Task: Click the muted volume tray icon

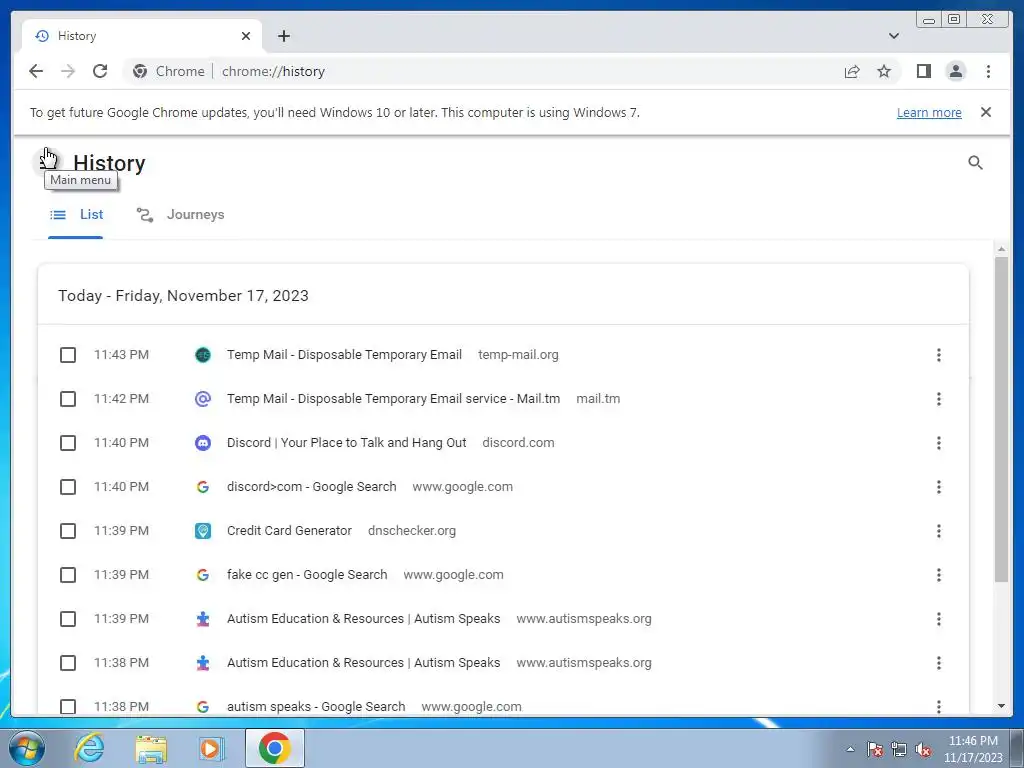Action: pyautogui.click(x=923, y=750)
